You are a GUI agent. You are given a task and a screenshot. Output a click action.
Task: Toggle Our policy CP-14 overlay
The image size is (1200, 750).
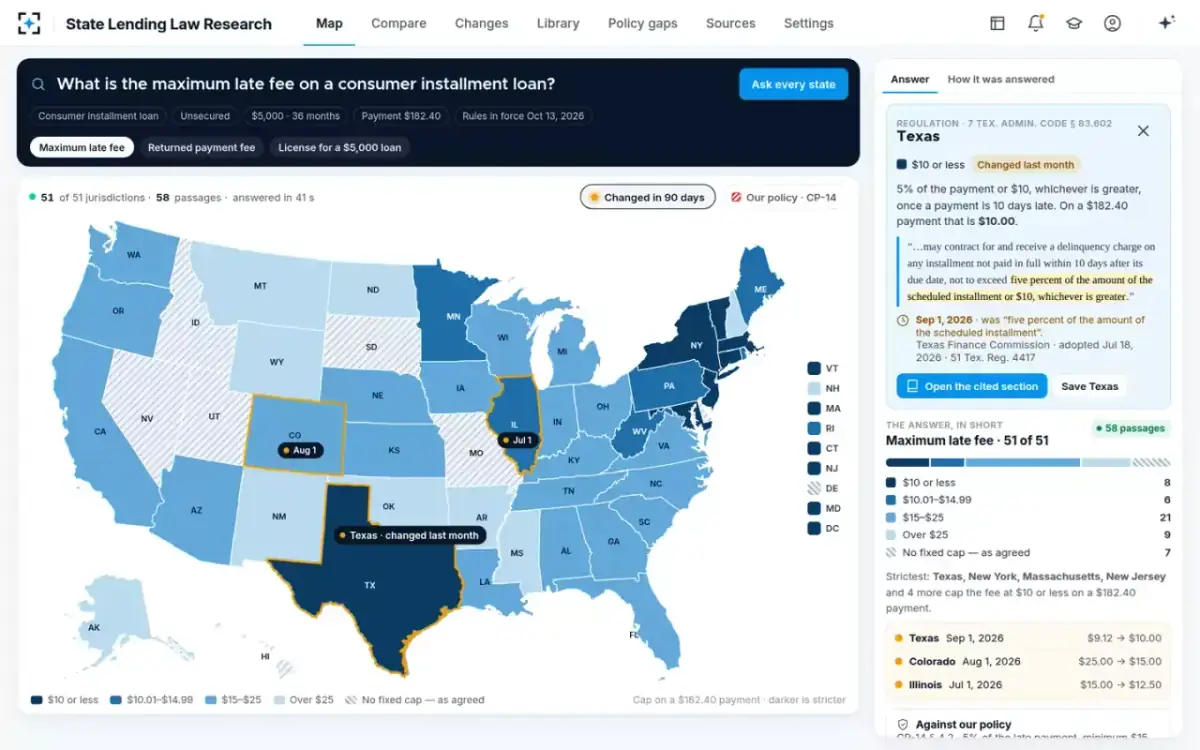783,197
